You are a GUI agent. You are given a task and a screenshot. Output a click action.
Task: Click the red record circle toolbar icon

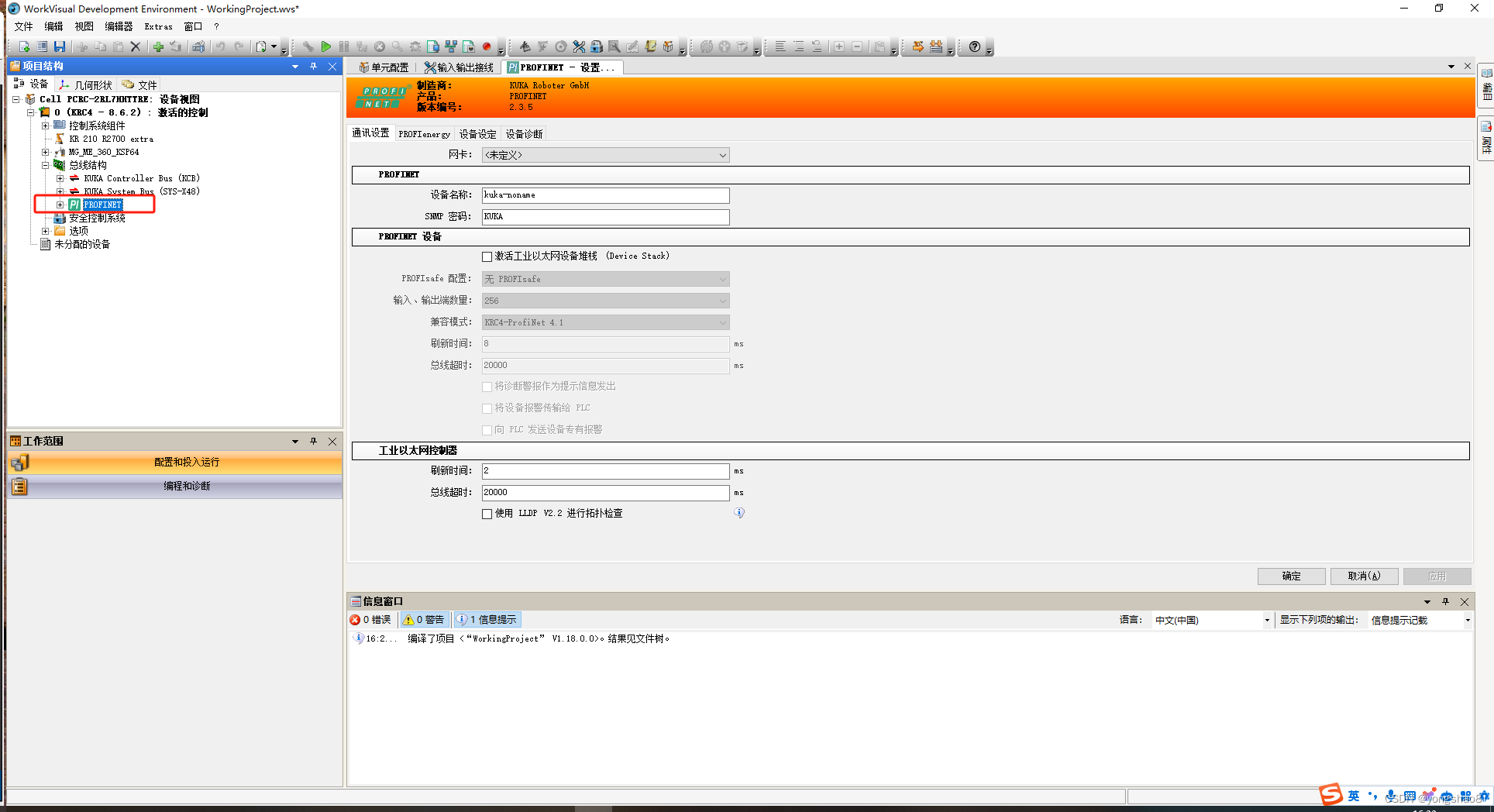click(487, 46)
